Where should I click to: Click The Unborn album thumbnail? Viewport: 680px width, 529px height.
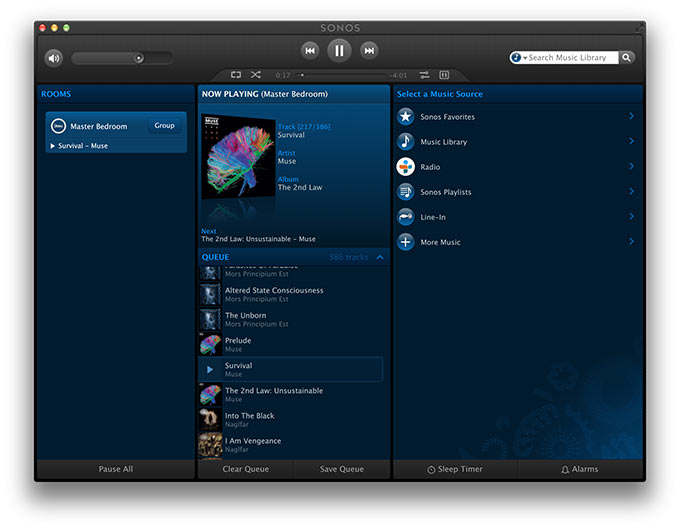[x=210, y=320]
